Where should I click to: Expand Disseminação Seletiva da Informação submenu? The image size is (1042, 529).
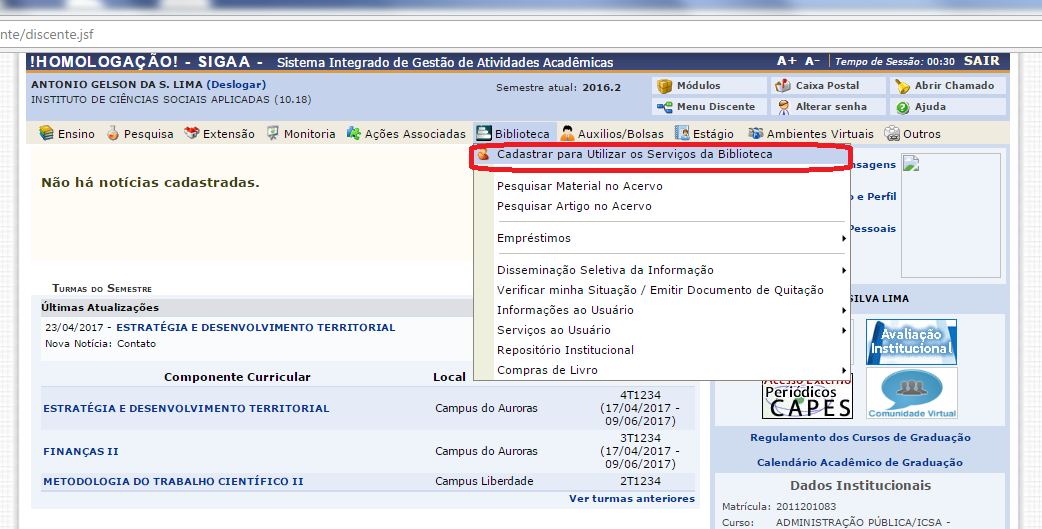(x=605, y=270)
